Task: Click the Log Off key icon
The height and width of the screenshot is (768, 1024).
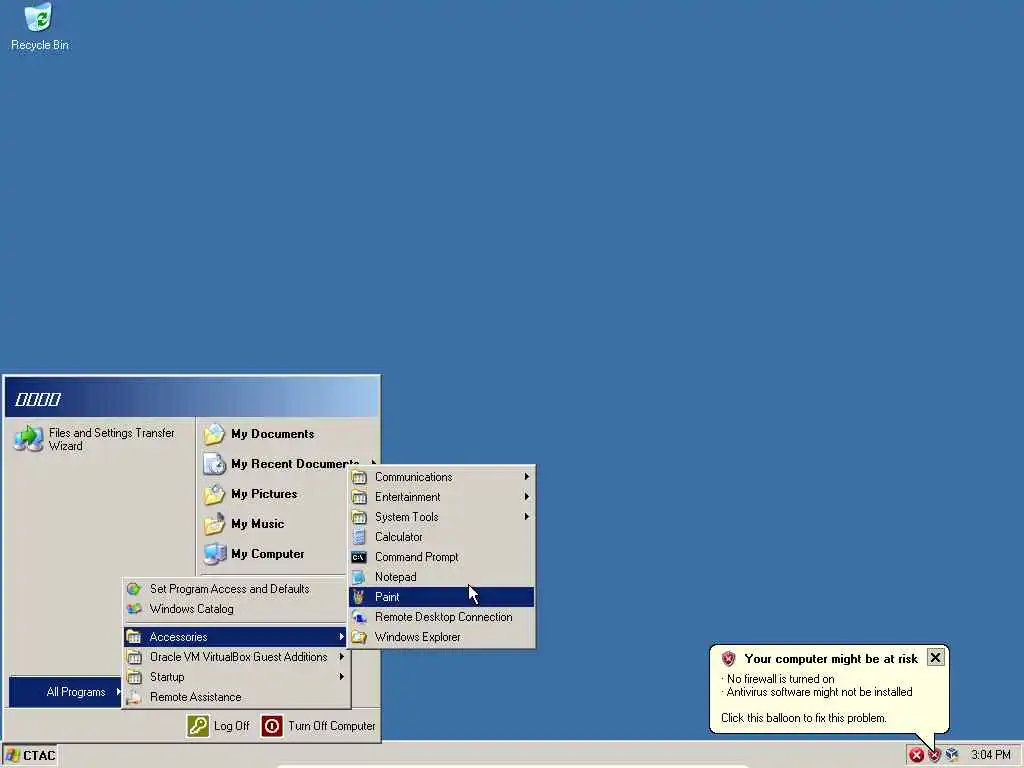Action: click(198, 726)
